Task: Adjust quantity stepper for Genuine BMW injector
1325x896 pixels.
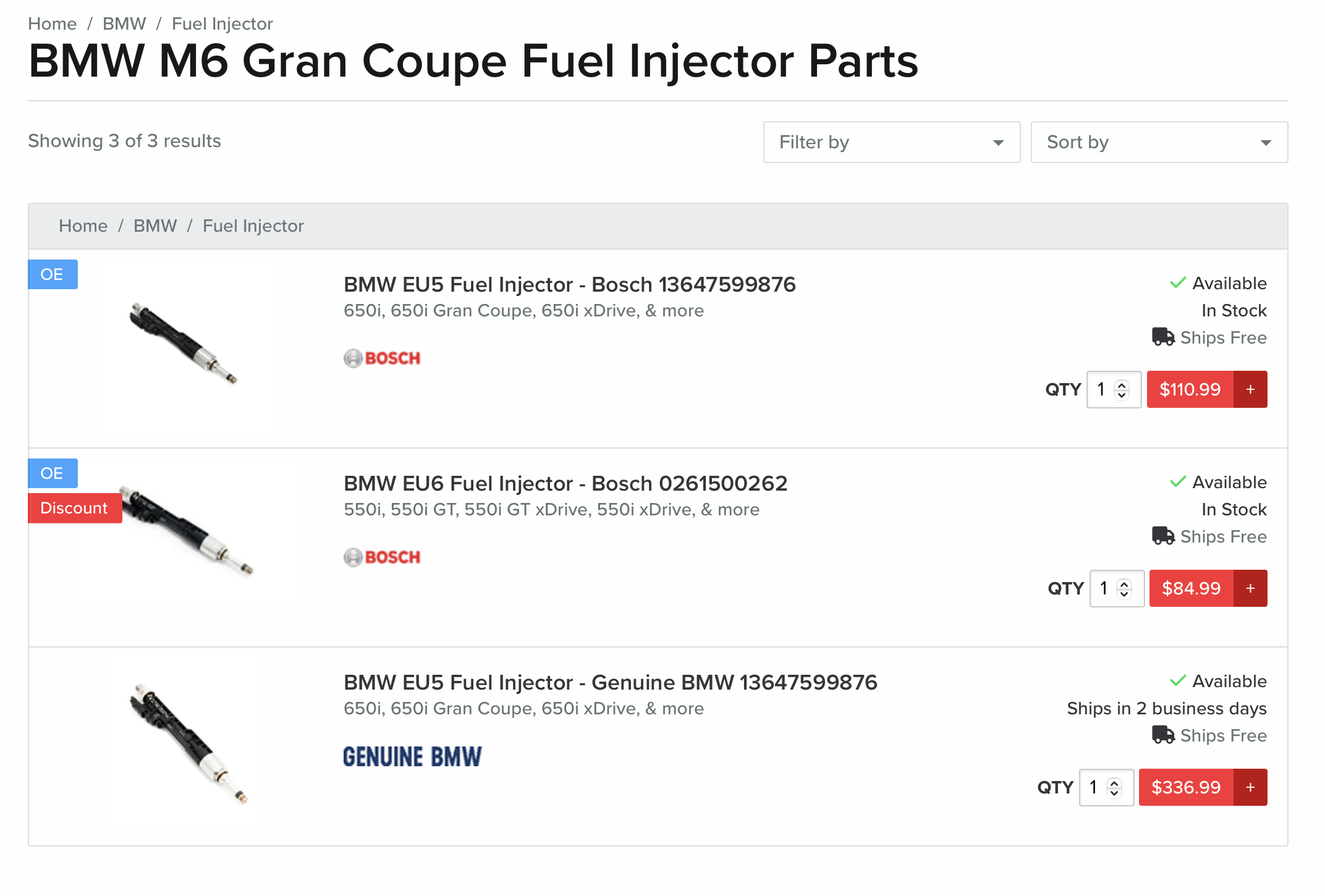Action: pos(1114,787)
